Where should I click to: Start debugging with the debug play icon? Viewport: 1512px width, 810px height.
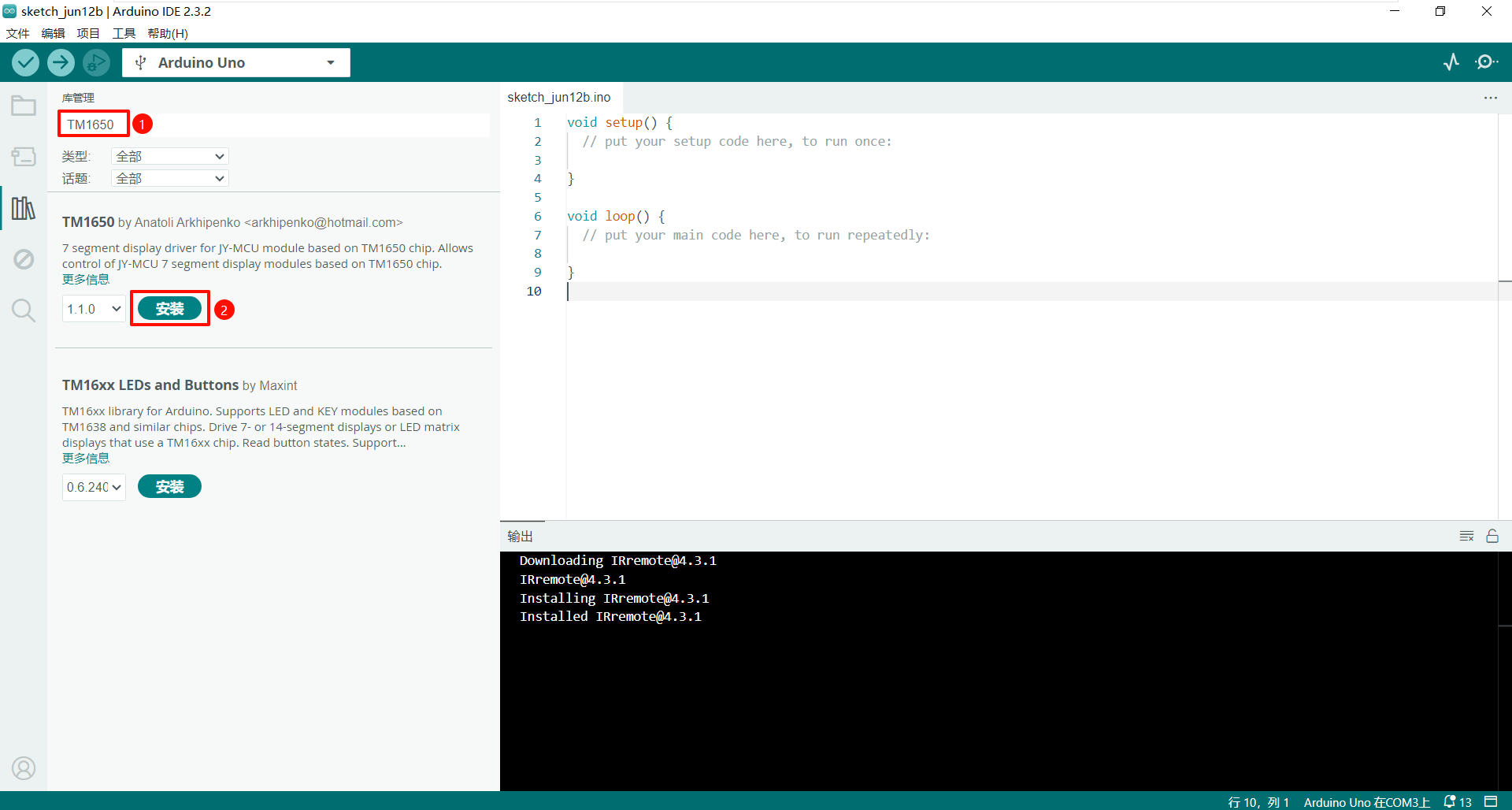pyautogui.click(x=96, y=62)
